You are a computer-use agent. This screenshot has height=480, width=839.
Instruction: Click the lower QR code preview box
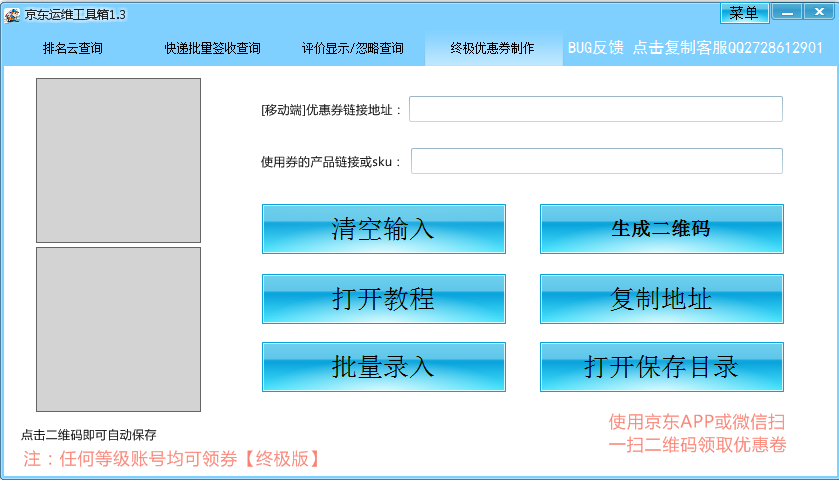pos(118,330)
